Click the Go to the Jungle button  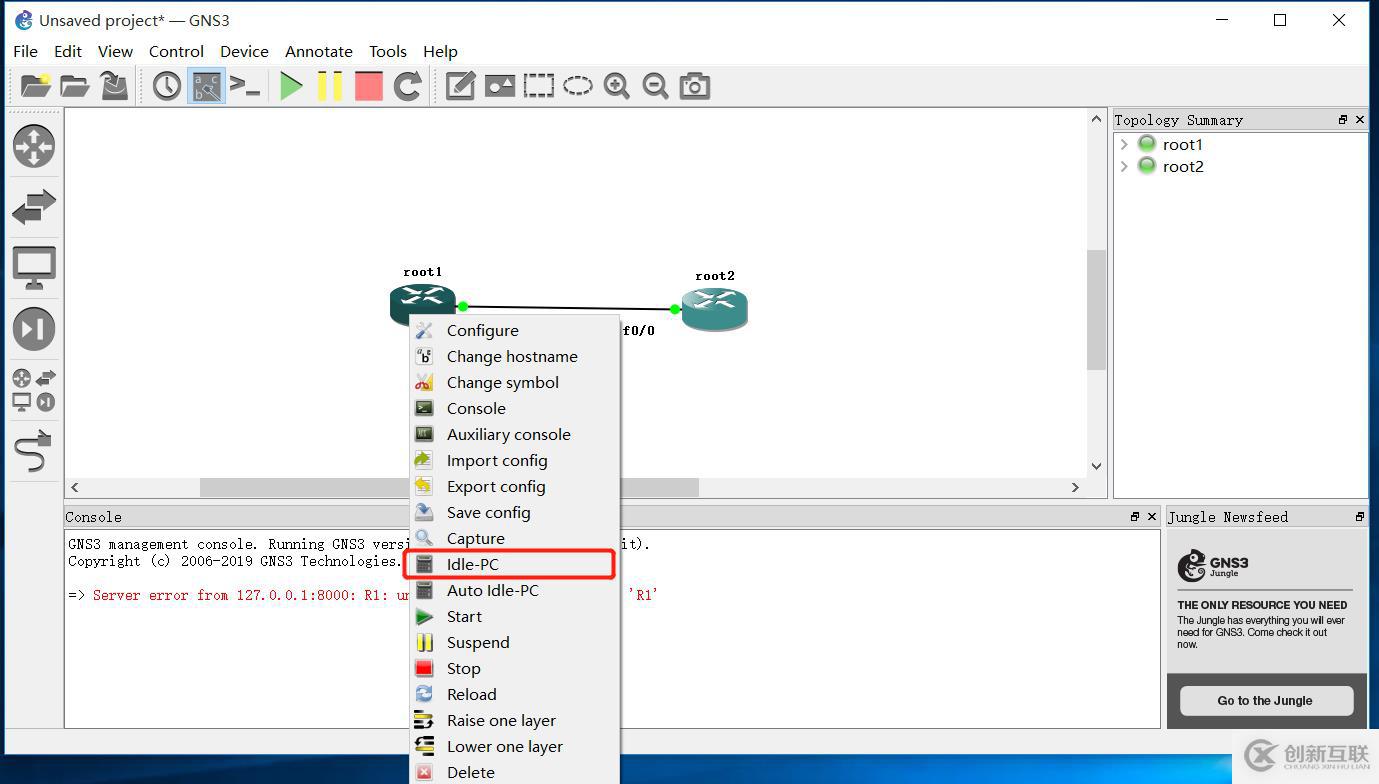[1265, 700]
